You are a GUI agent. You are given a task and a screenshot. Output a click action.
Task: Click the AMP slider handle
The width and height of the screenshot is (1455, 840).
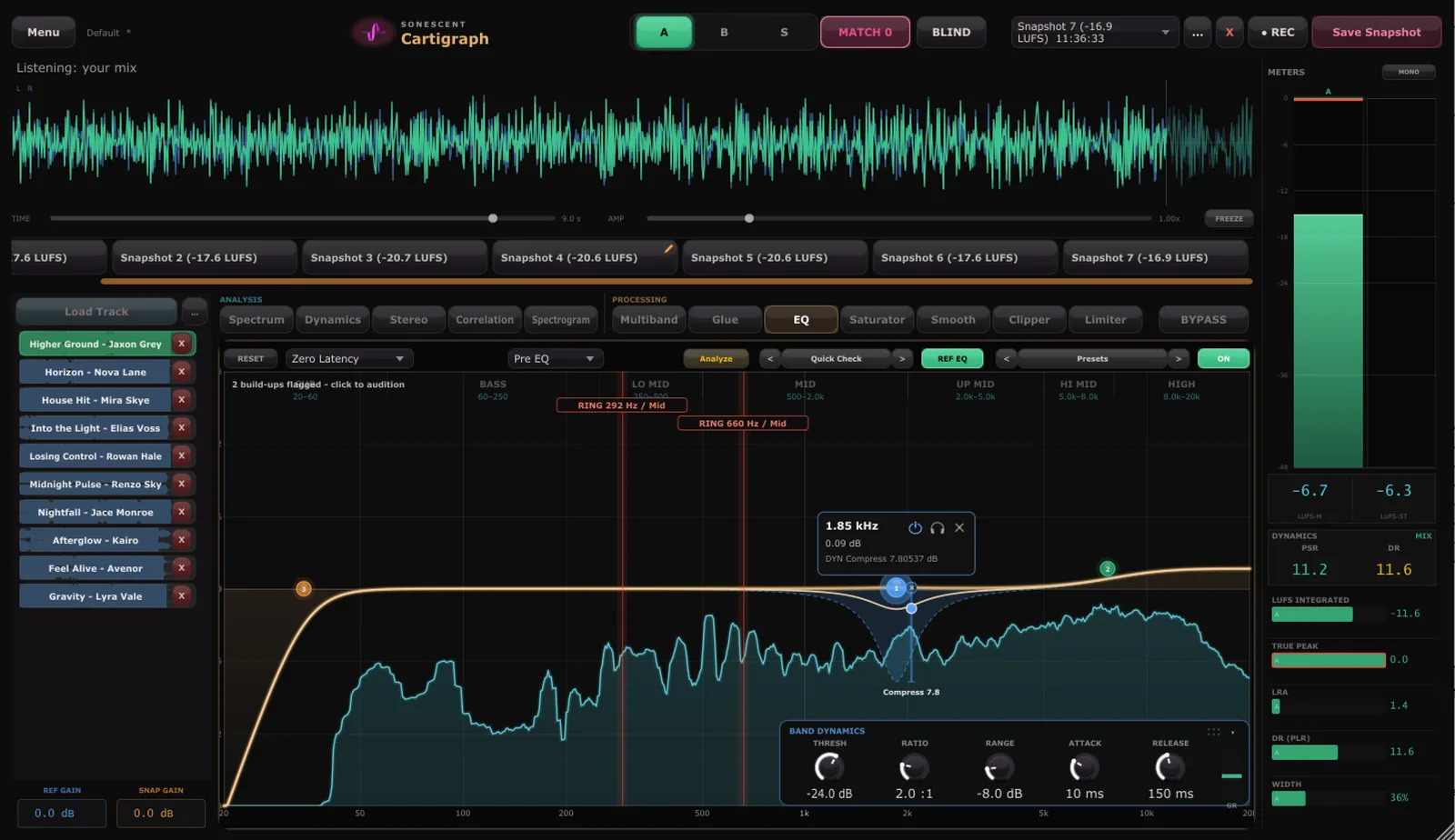(x=749, y=218)
